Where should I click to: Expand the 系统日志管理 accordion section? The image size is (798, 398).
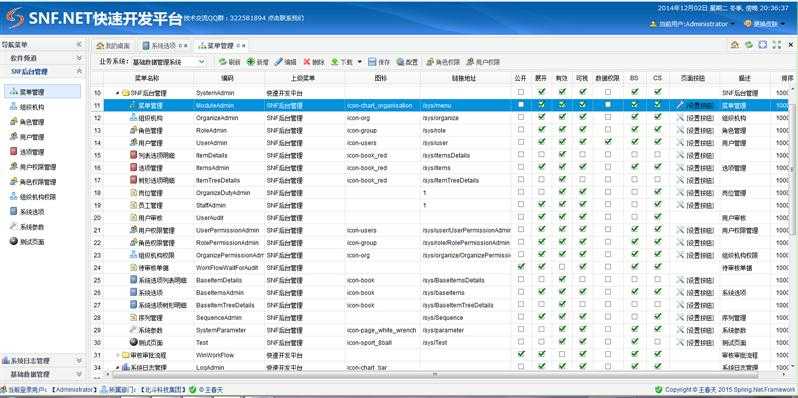pyautogui.click(x=79, y=360)
